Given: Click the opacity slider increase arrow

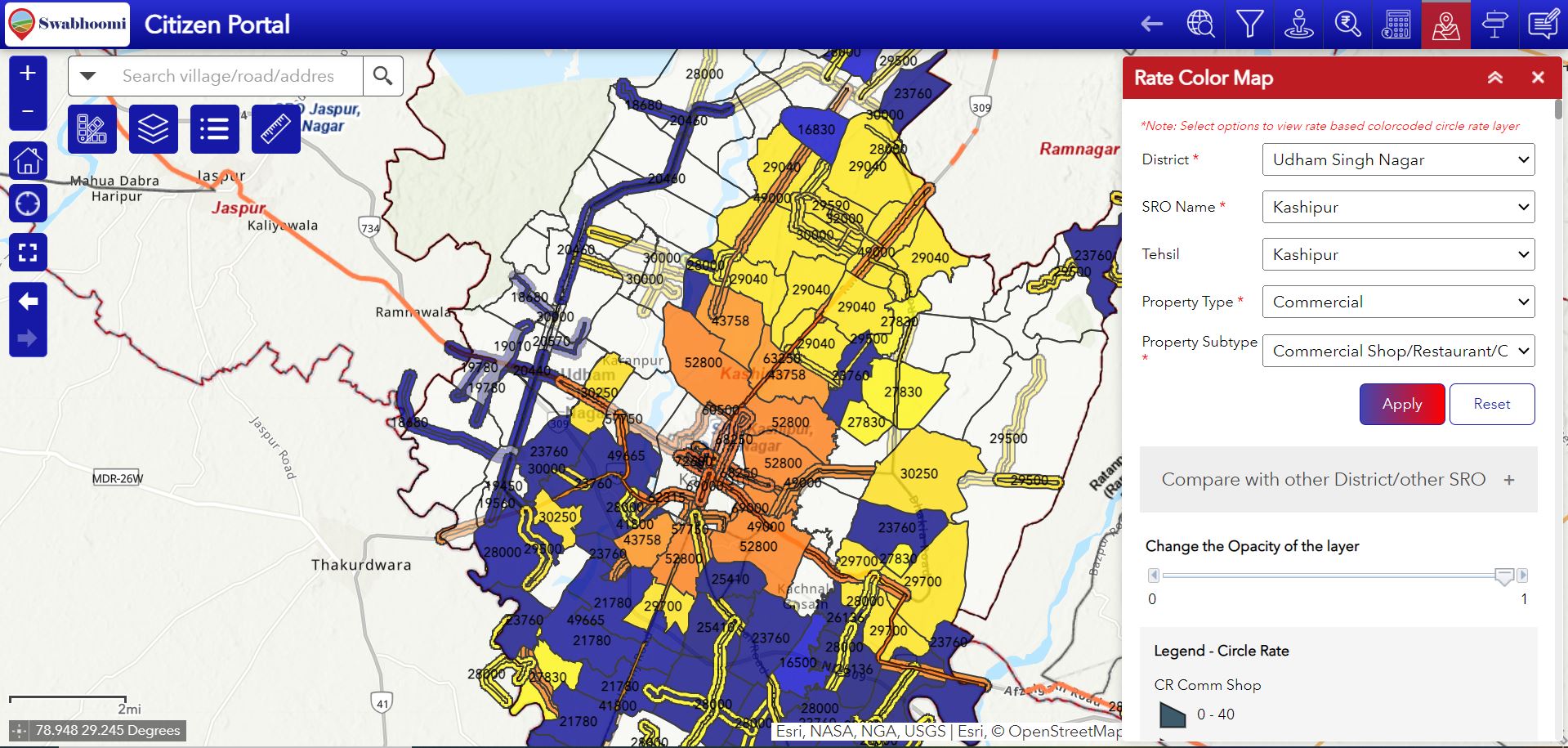Looking at the screenshot, I should pos(1521,576).
